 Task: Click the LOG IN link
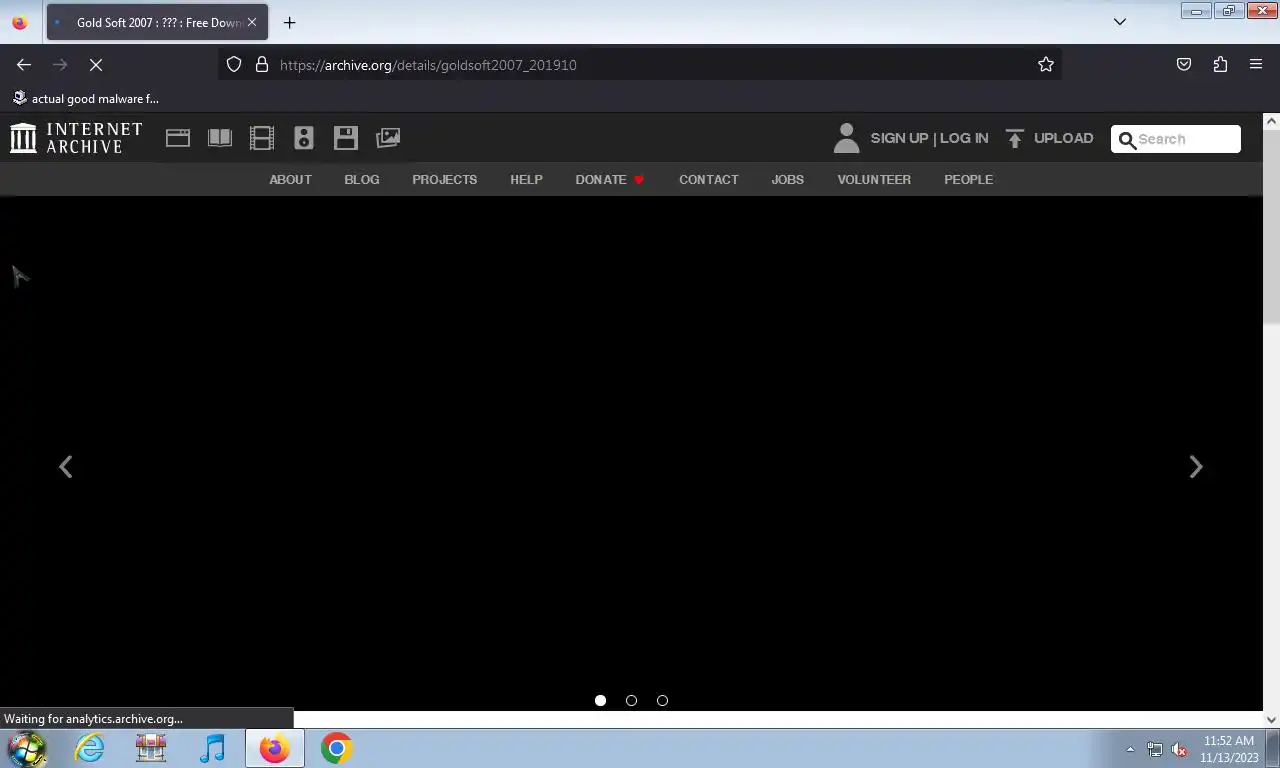(964, 138)
